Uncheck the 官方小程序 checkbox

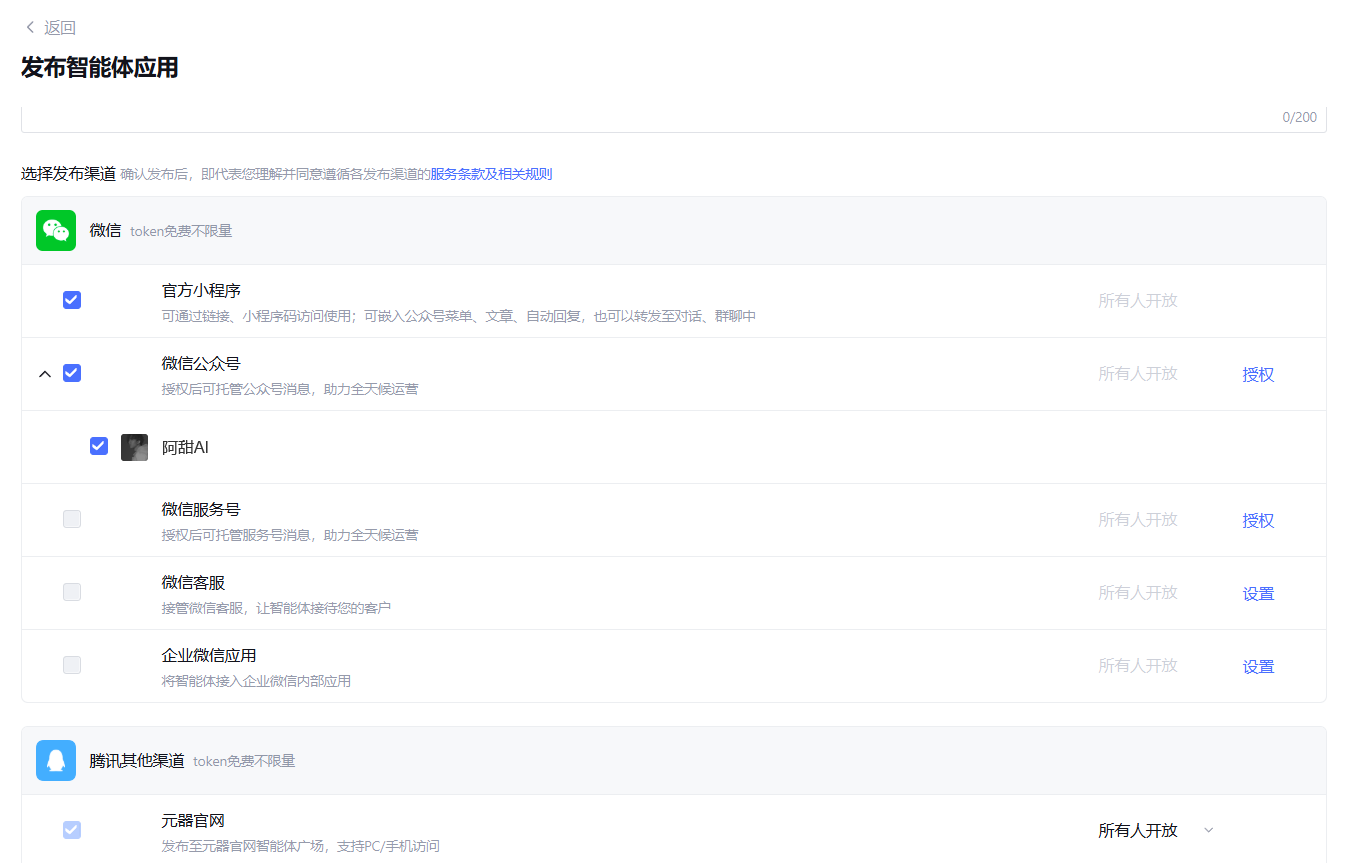pyautogui.click(x=72, y=300)
